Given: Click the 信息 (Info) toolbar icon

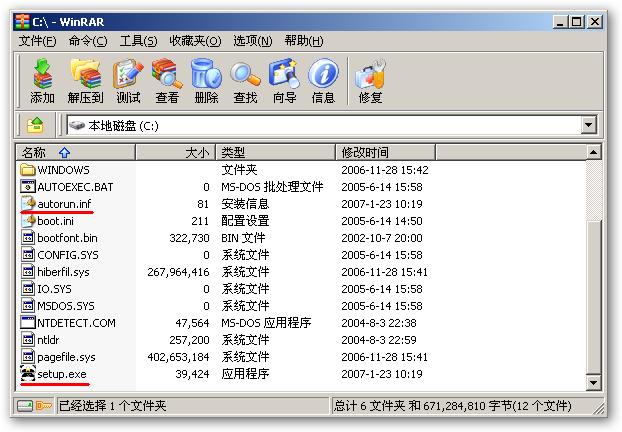Looking at the screenshot, I should coord(323,80).
